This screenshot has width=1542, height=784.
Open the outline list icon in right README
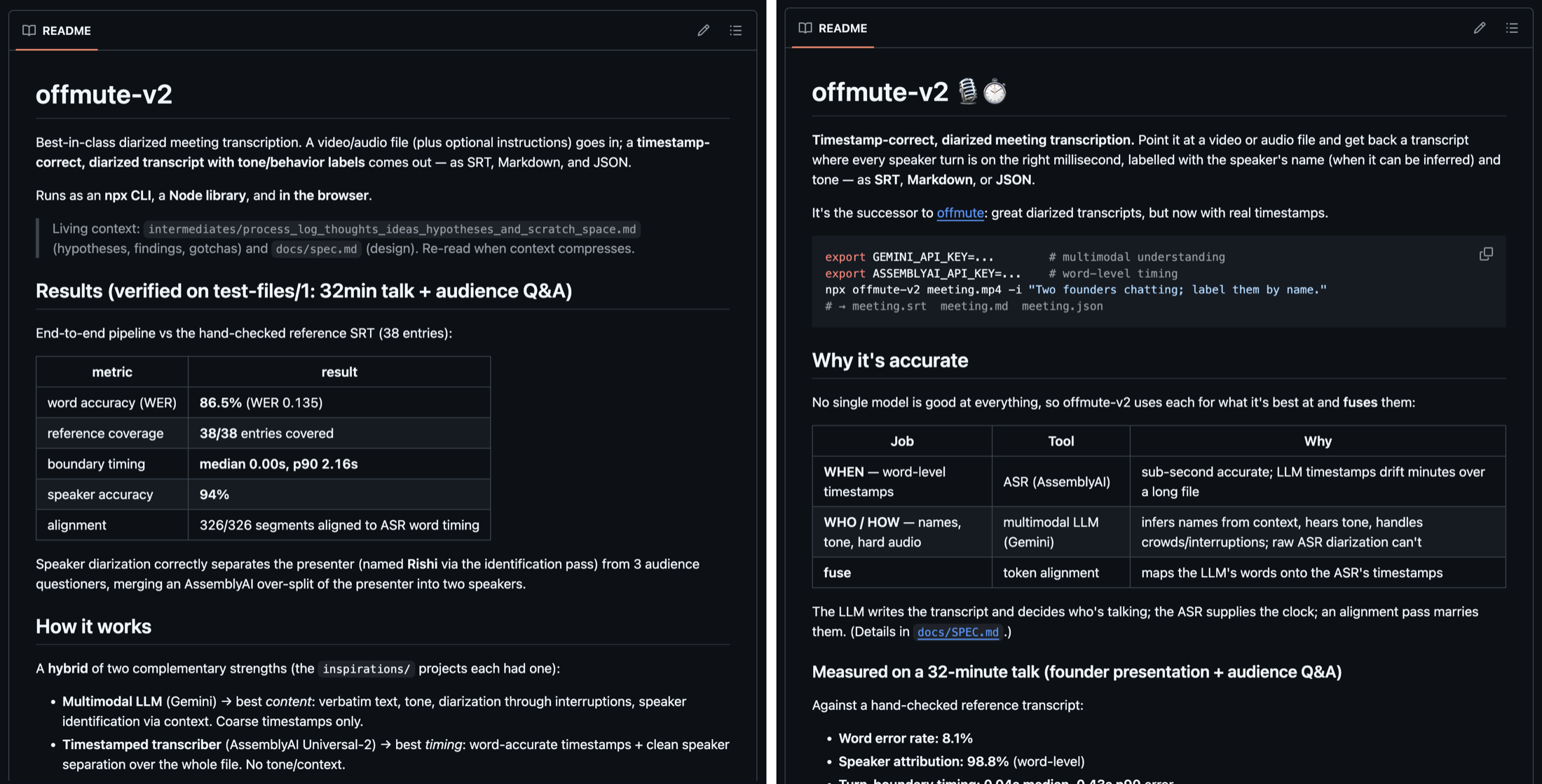pos(1512,28)
